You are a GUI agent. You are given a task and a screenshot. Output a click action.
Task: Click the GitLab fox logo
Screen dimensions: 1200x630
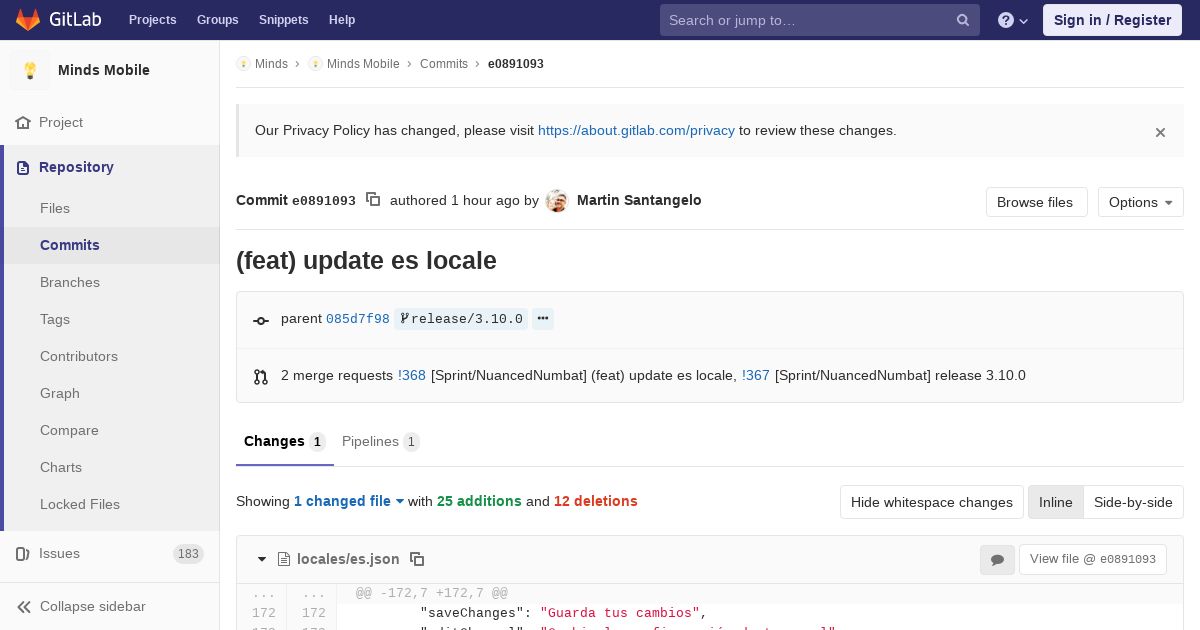pyautogui.click(x=28, y=20)
